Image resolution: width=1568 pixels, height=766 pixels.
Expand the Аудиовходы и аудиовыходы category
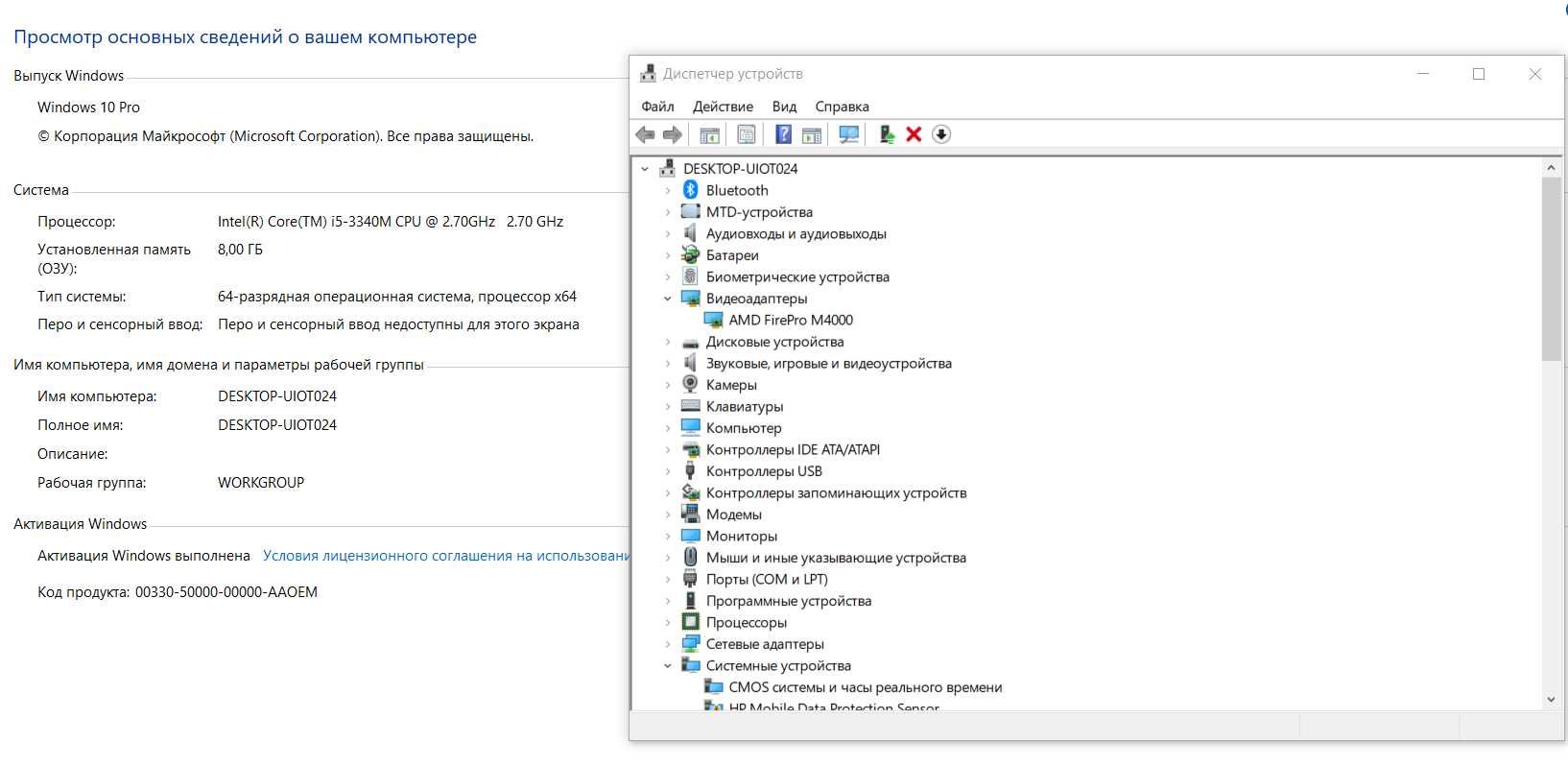tap(668, 233)
